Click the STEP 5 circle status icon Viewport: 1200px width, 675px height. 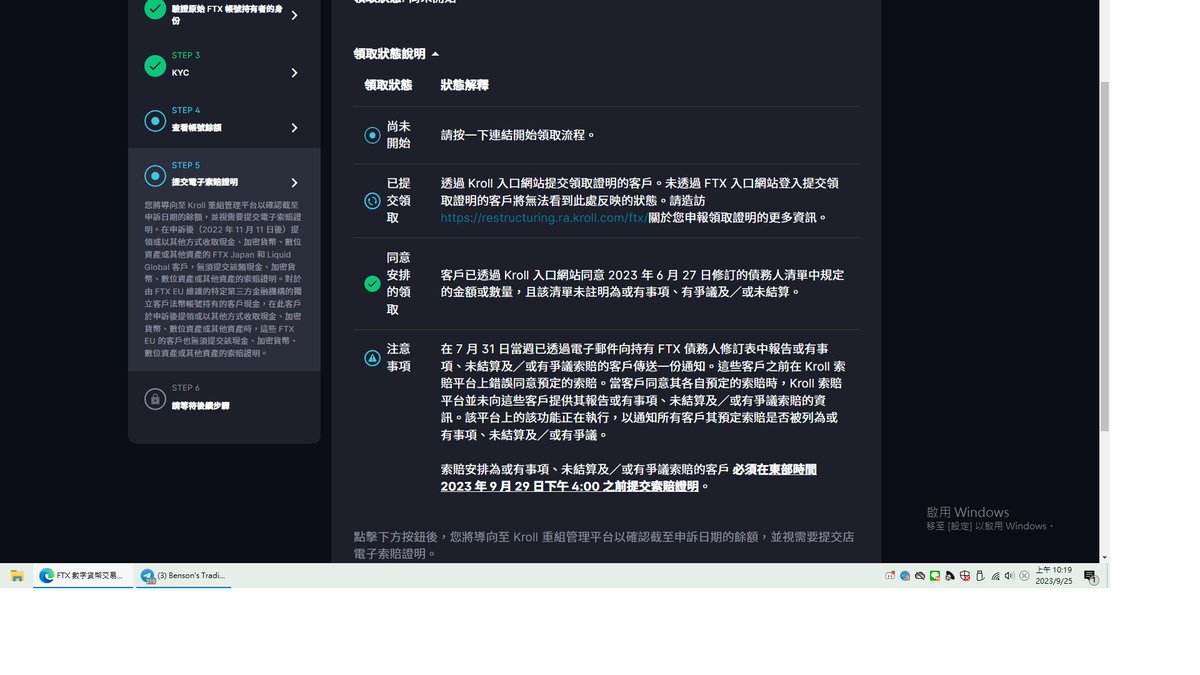tap(155, 176)
